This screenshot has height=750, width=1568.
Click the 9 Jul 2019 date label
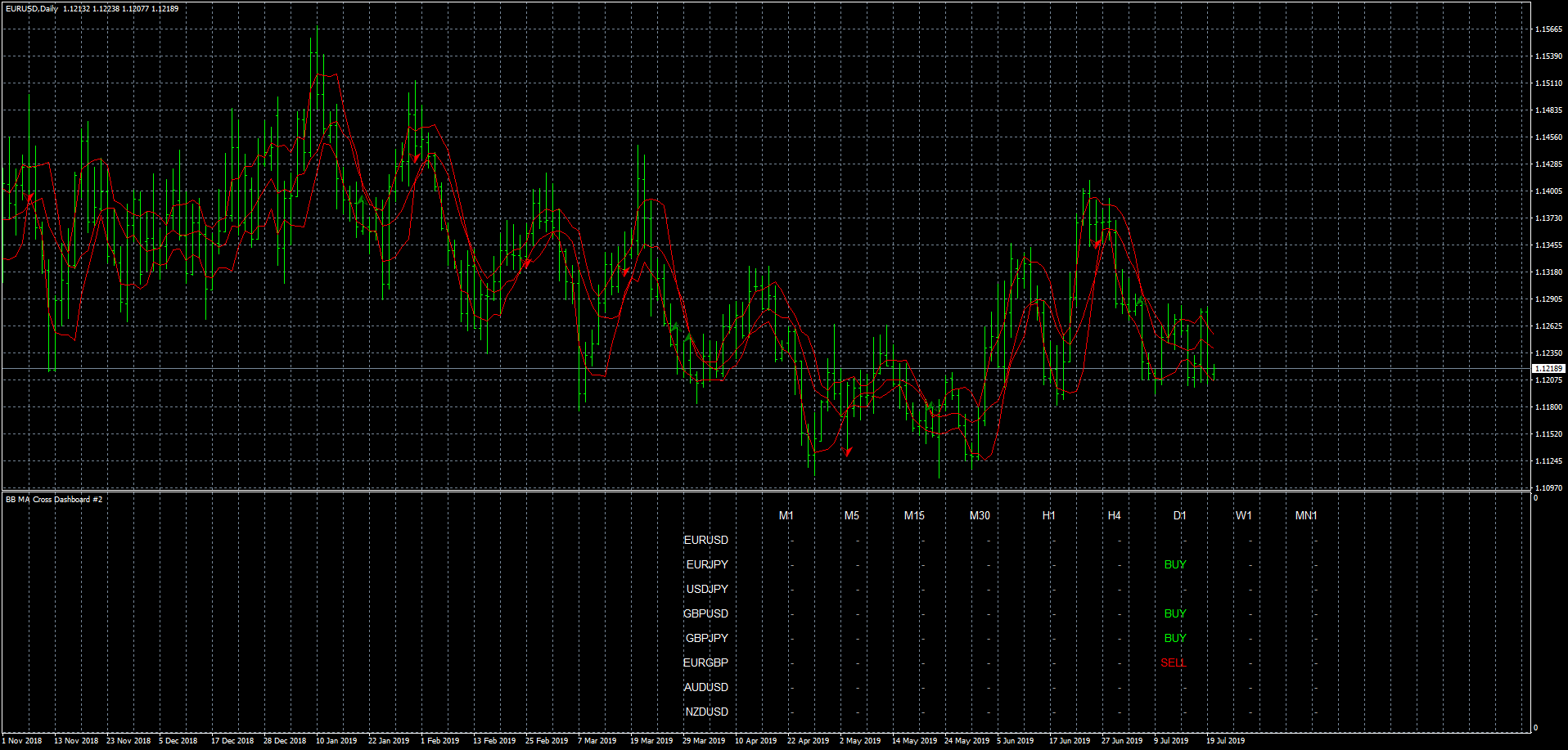[x=1171, y=741]
